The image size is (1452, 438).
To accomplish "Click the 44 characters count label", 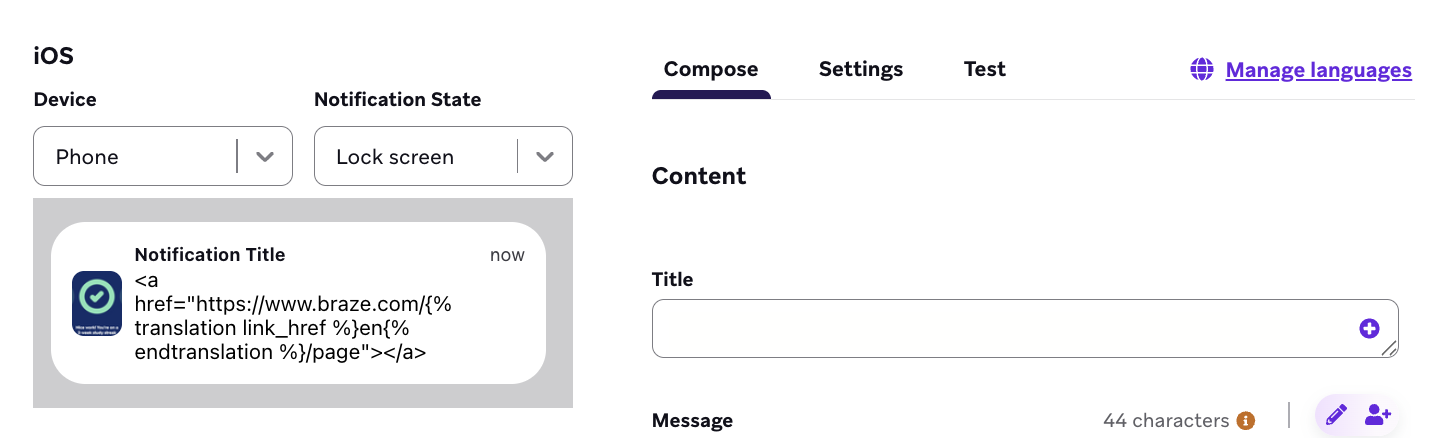I will coord(1166,421).
